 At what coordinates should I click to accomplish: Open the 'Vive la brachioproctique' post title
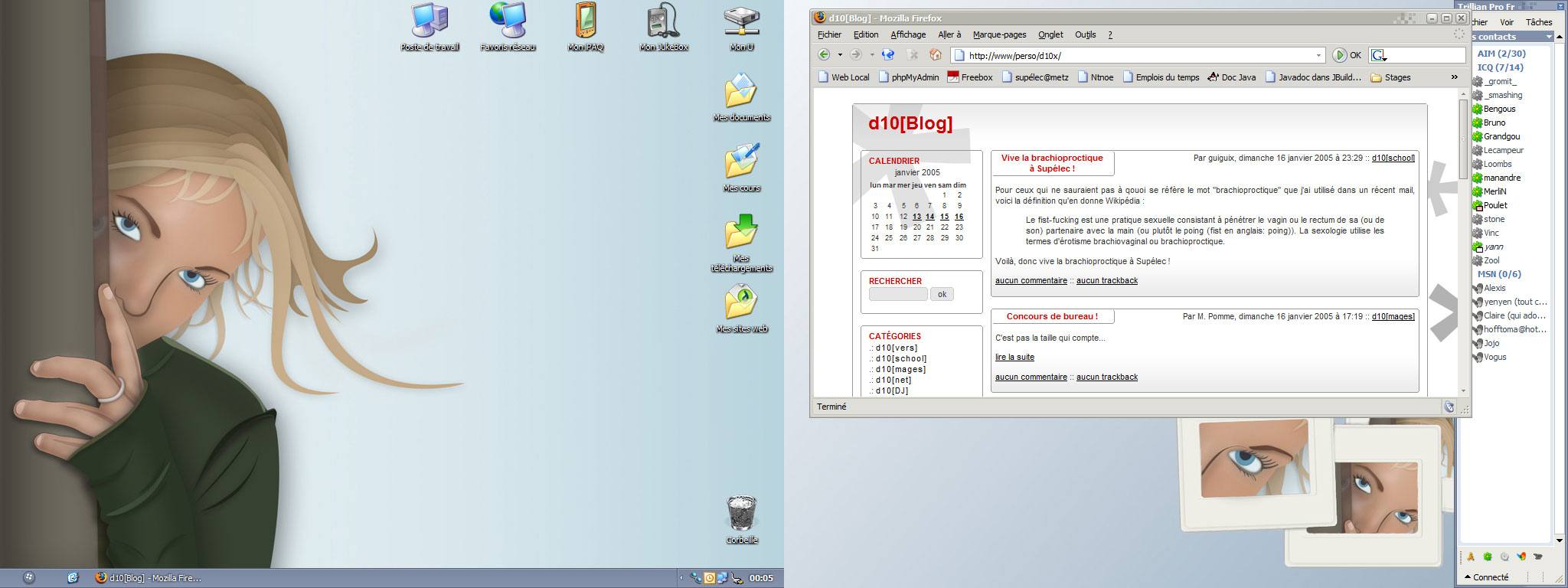coord(1052,163)
